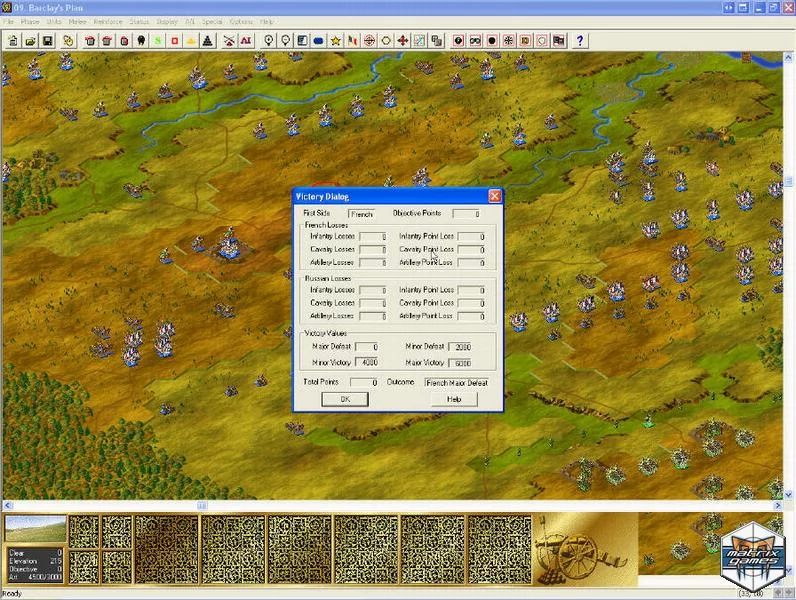
Task: Click the Outcome field French Major Defeat
Action: click(457, 383)
